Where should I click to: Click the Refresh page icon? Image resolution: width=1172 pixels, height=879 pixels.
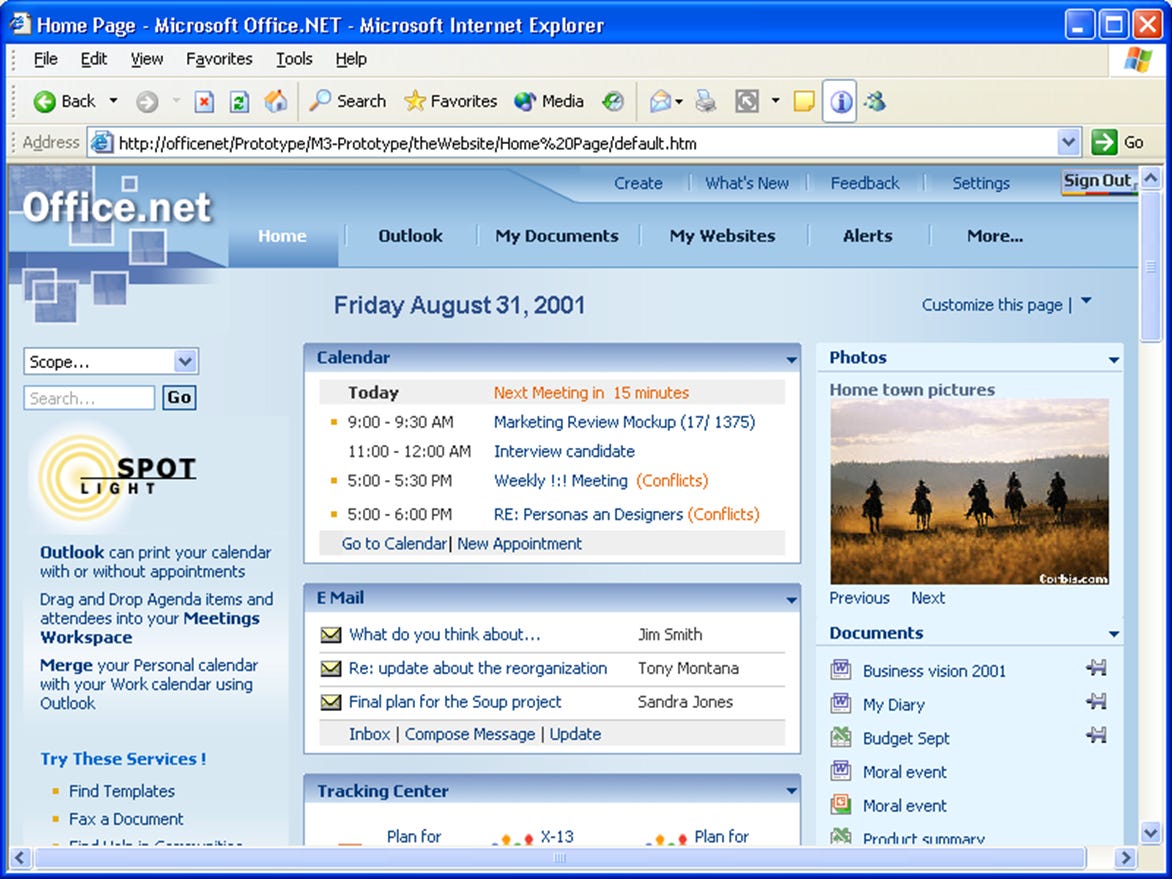click(239, 102)
